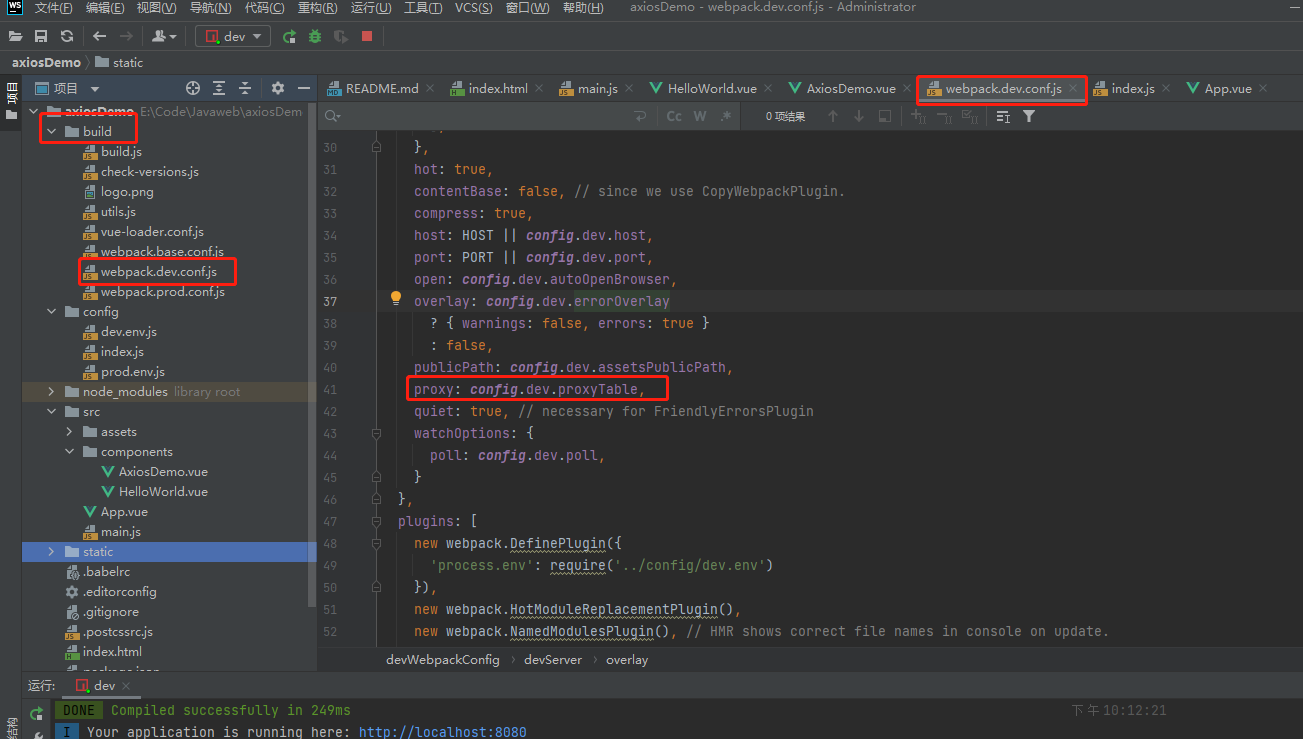Click the Save All disk icon
Viewport: 1303px width, 739px height.
[41, 36]
